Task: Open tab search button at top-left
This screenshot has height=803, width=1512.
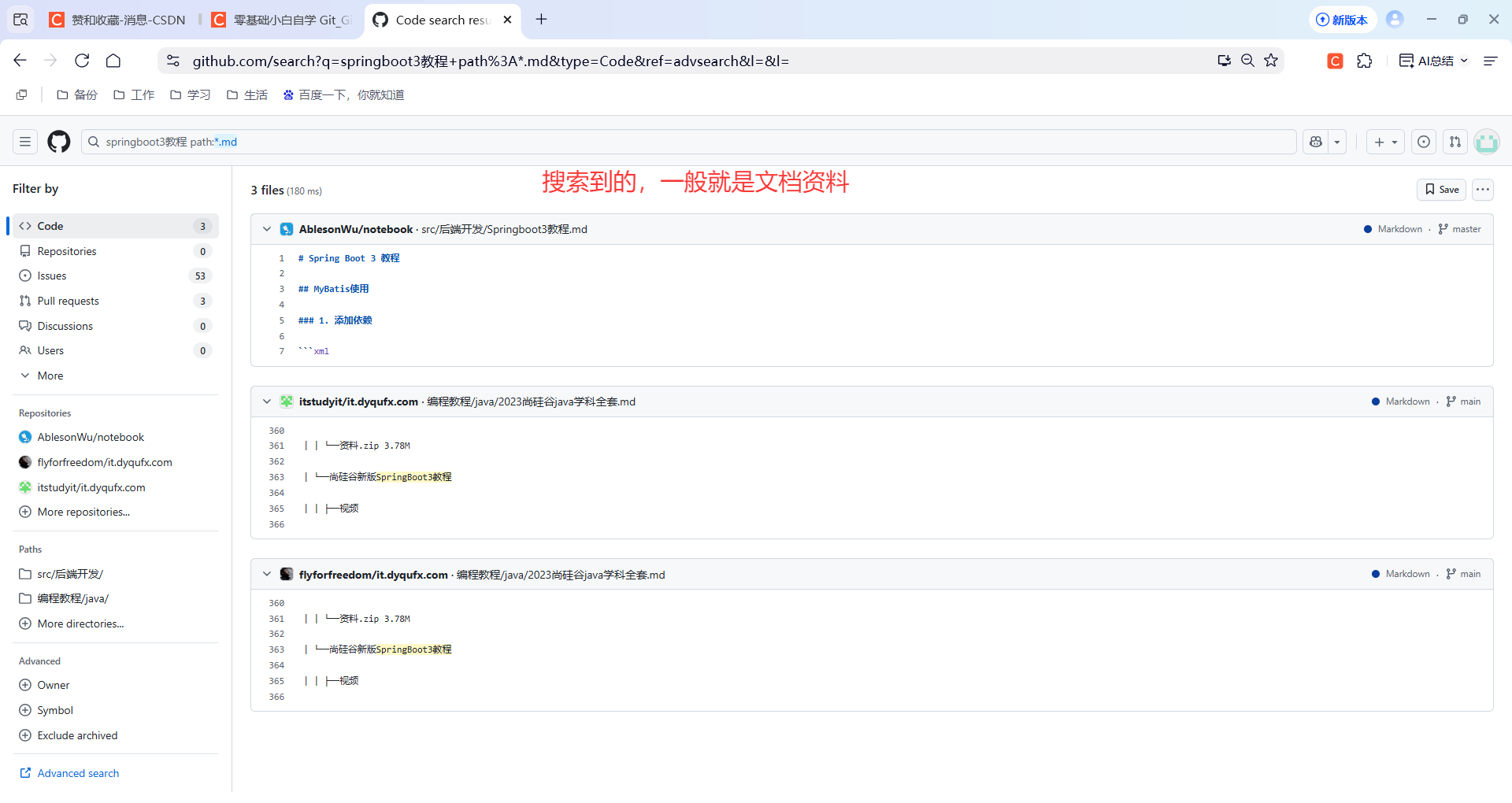Action: 20,20
